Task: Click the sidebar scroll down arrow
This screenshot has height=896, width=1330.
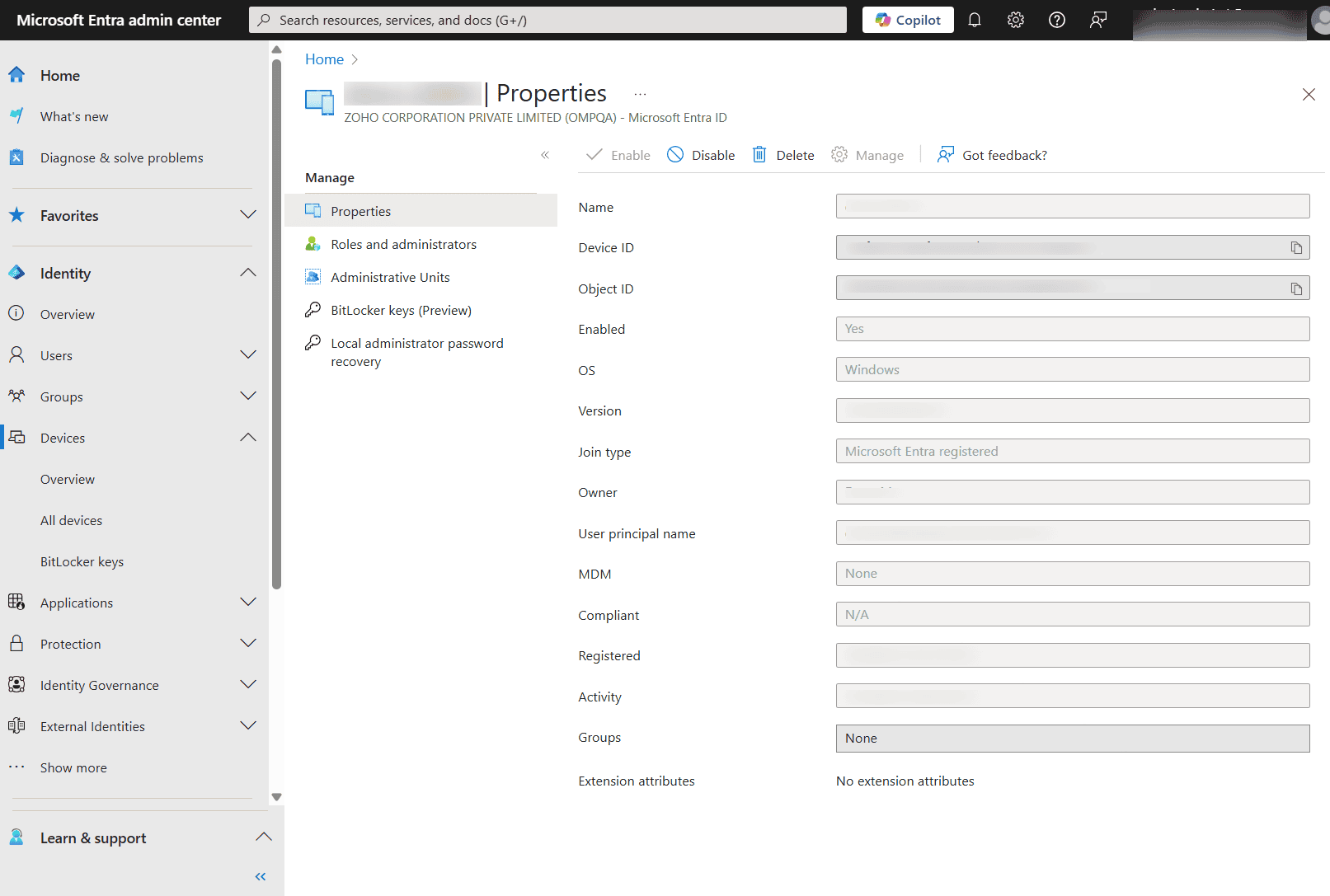Action: tap(277, 797)
